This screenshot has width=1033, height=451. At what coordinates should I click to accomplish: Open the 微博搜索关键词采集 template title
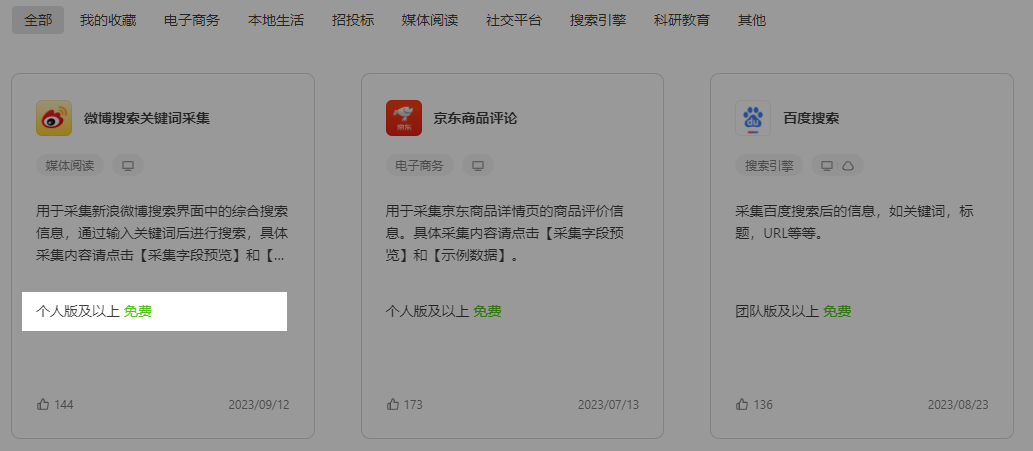coord(147,119)
